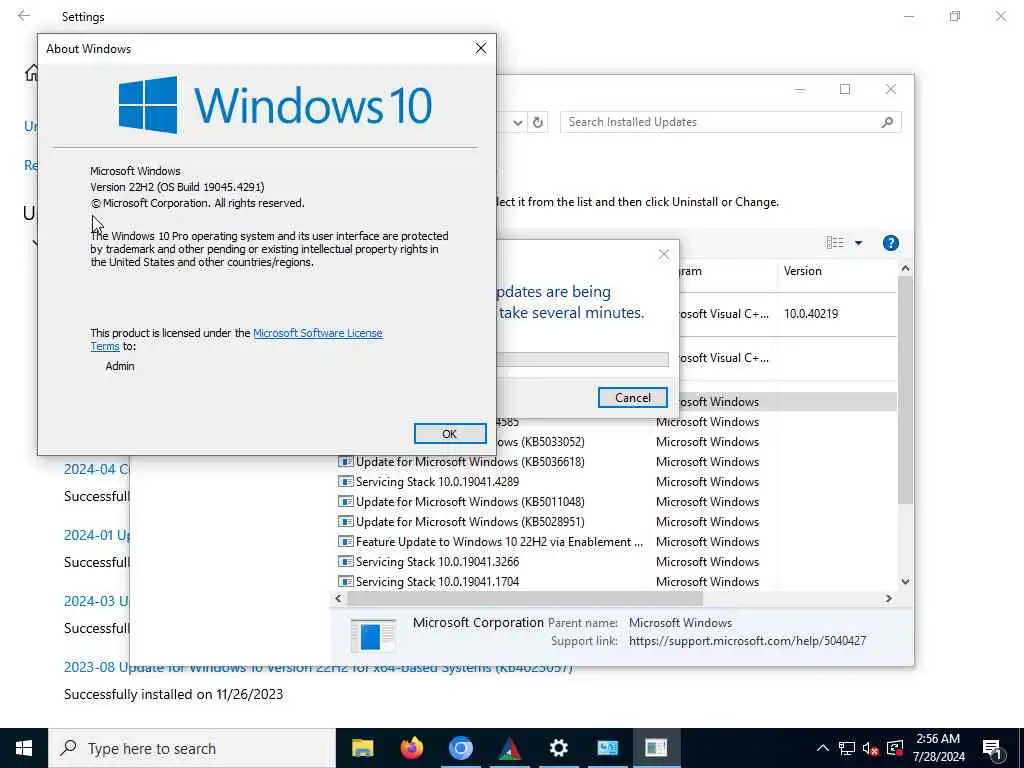Click taskbar search box

(192, 748)
